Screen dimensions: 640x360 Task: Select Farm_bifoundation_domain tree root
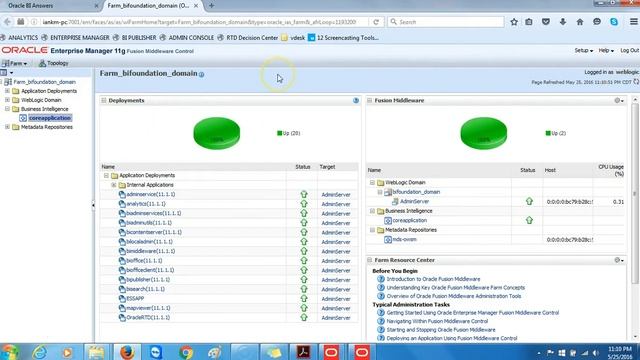44,82
